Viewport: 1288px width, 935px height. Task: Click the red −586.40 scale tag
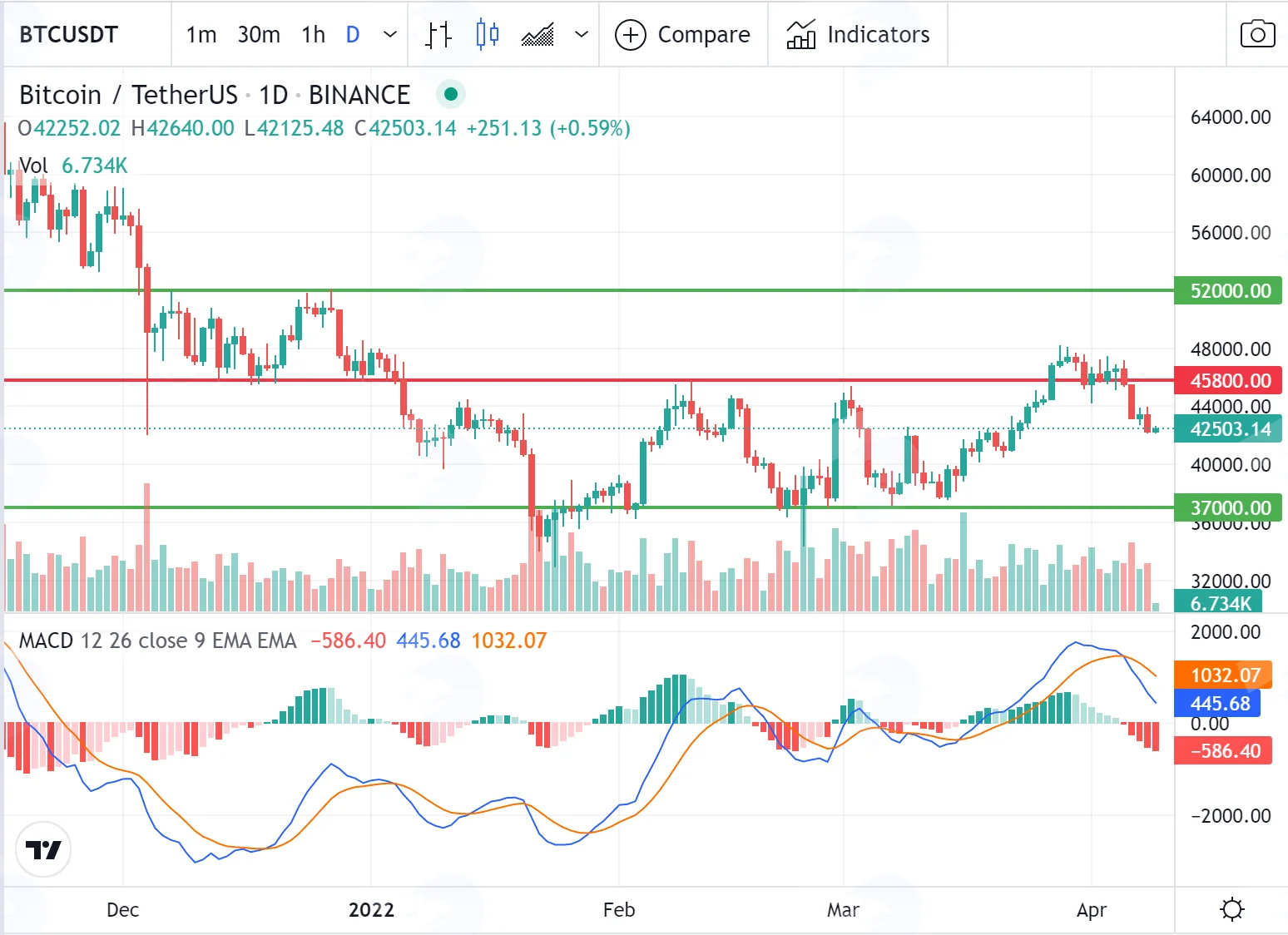[x=1223, y=751]
